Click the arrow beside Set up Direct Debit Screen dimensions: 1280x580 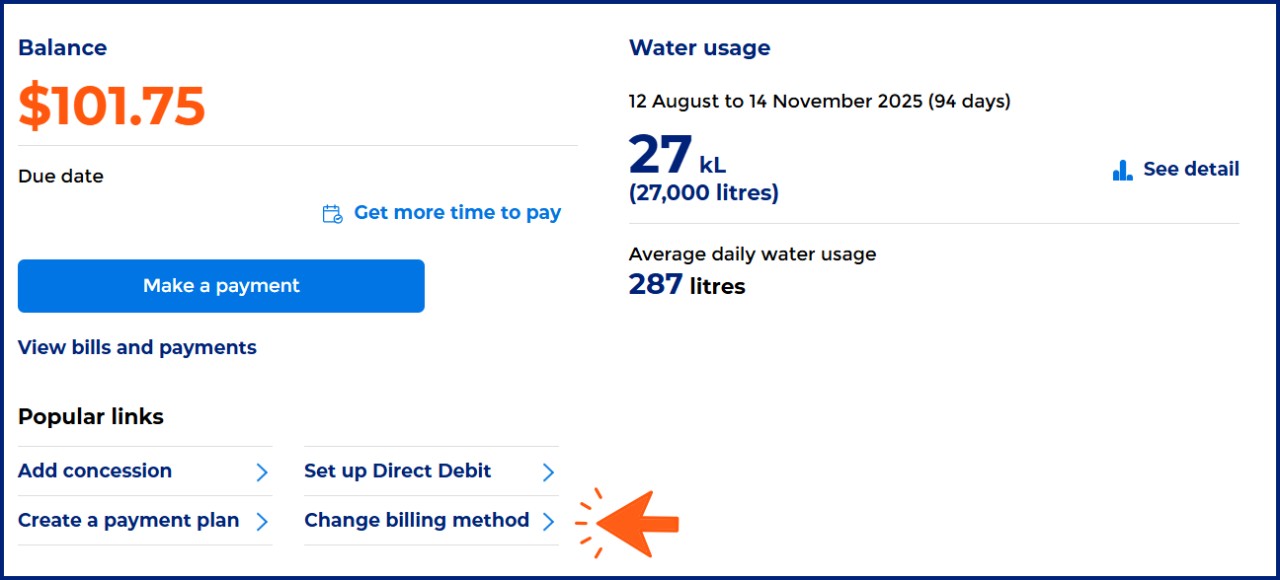pos(548,472)
